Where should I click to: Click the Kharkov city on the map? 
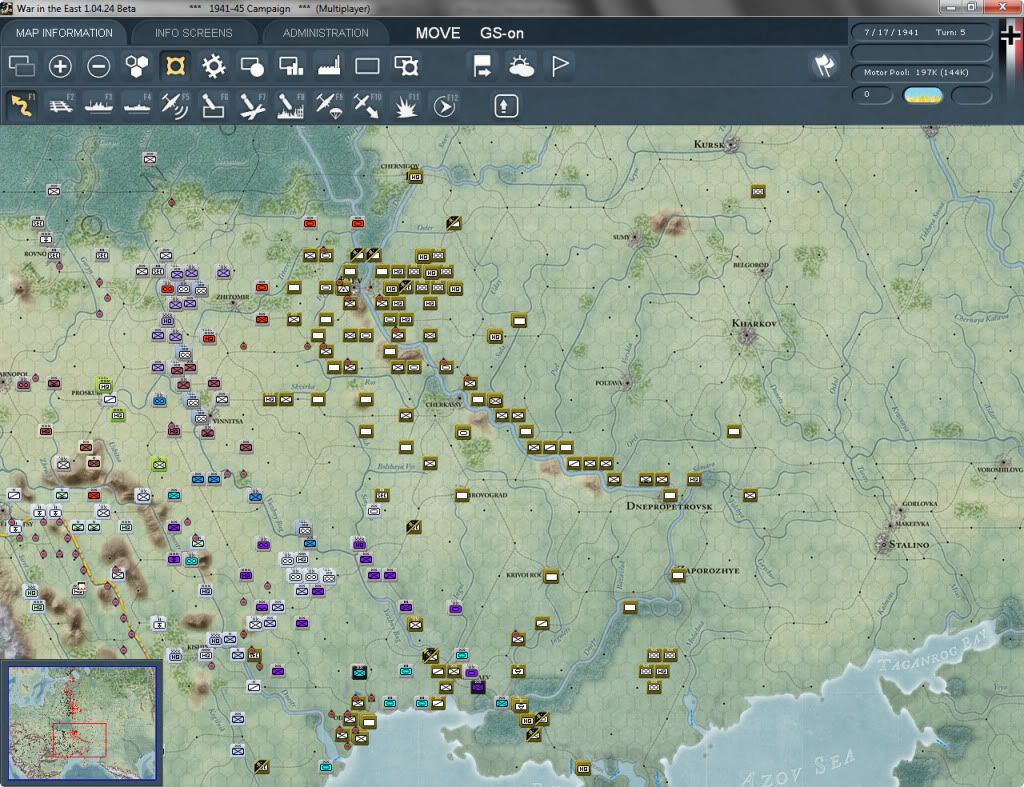pos(748,337)
